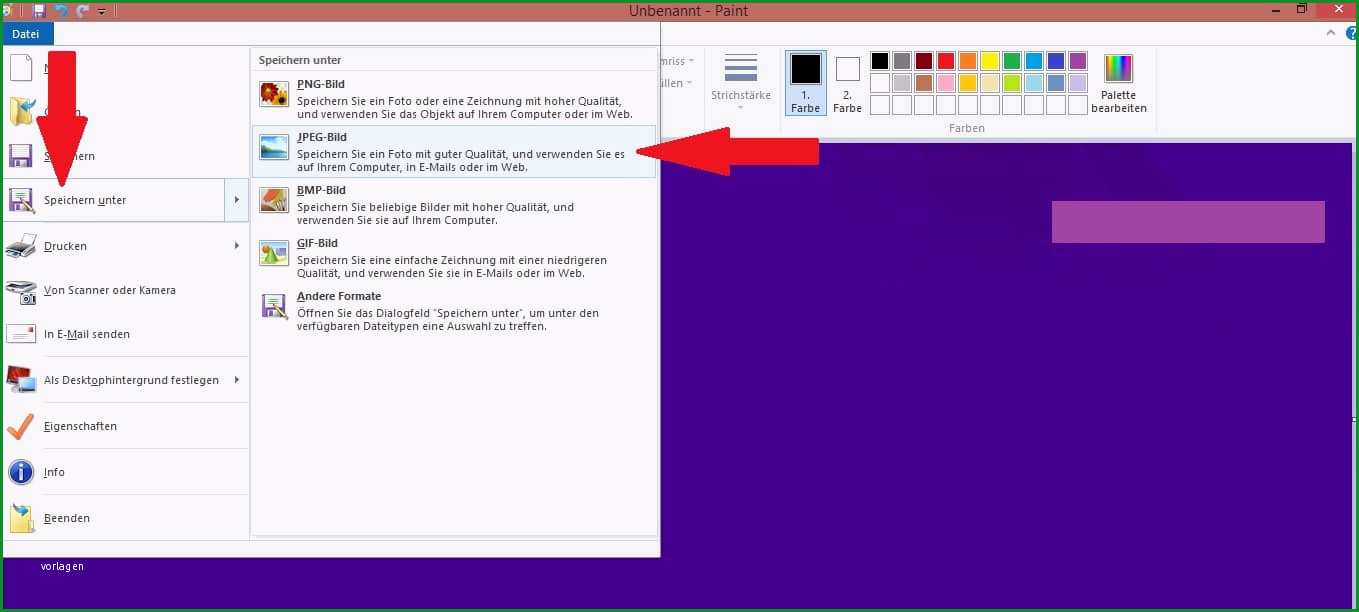Click the GIF-Bild format icon

(274, 253)
